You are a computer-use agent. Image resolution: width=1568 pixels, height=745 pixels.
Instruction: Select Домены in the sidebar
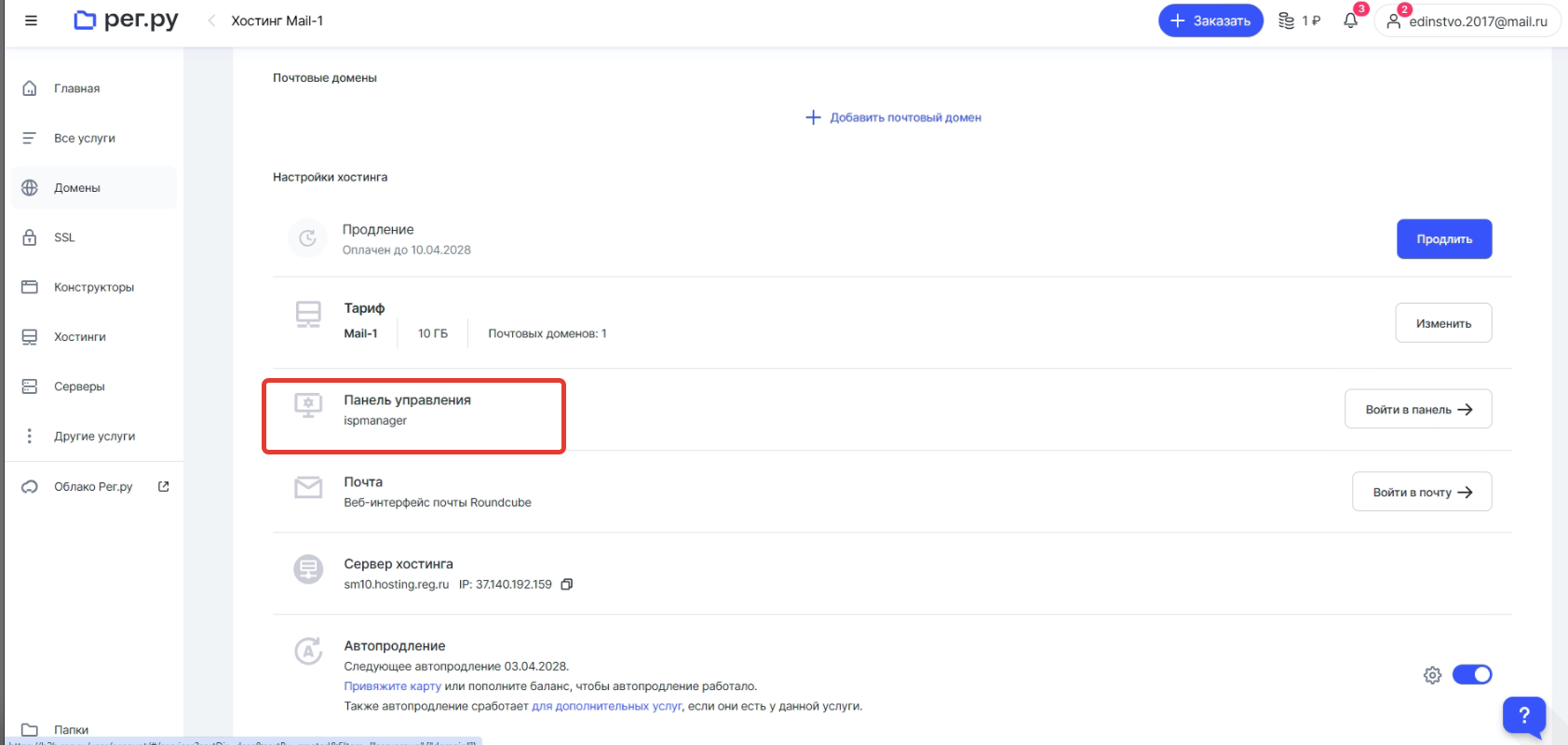[x=93, y=187]
